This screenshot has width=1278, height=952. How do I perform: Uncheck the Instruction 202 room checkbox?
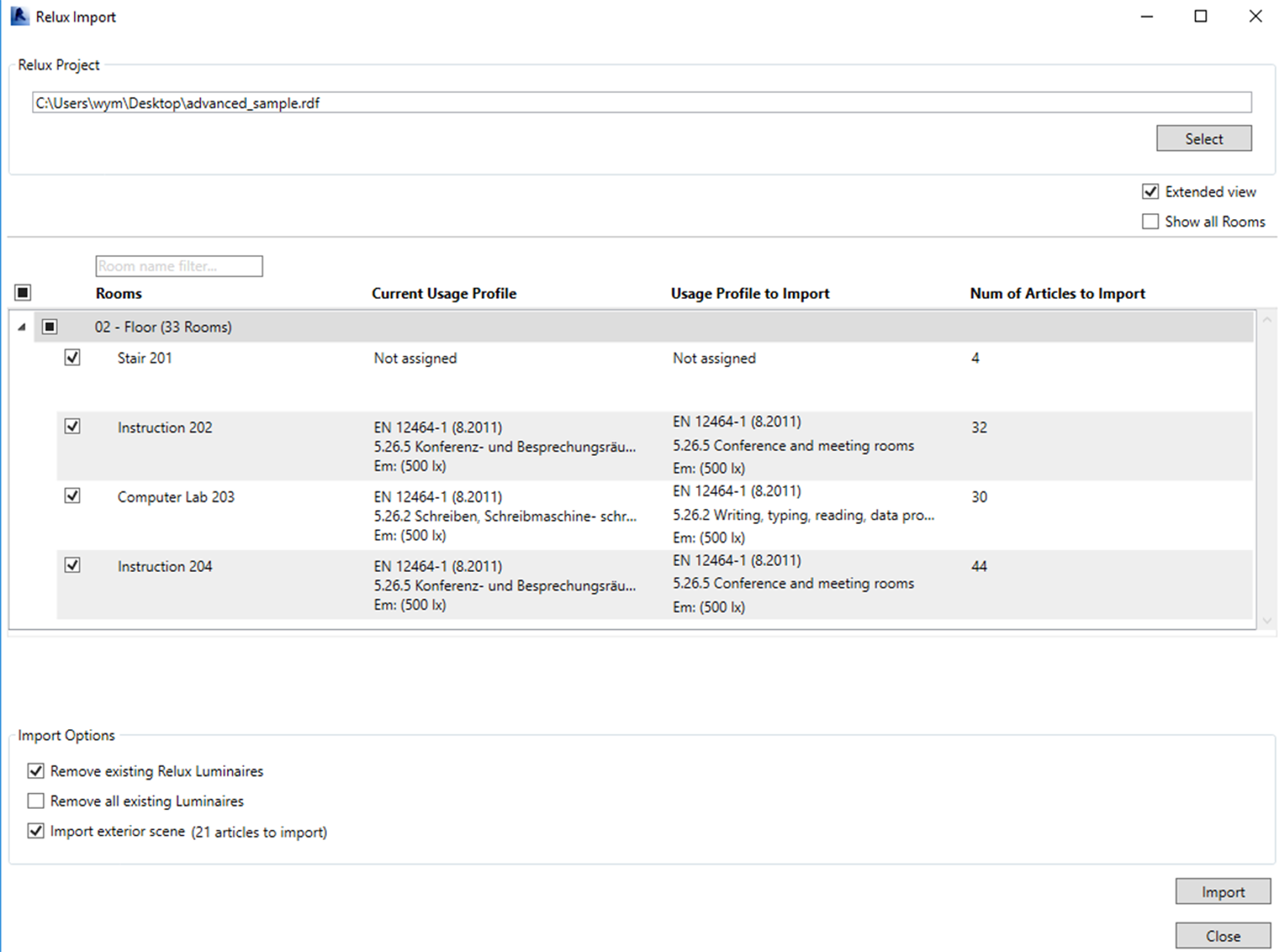click(x=73, y=426)
